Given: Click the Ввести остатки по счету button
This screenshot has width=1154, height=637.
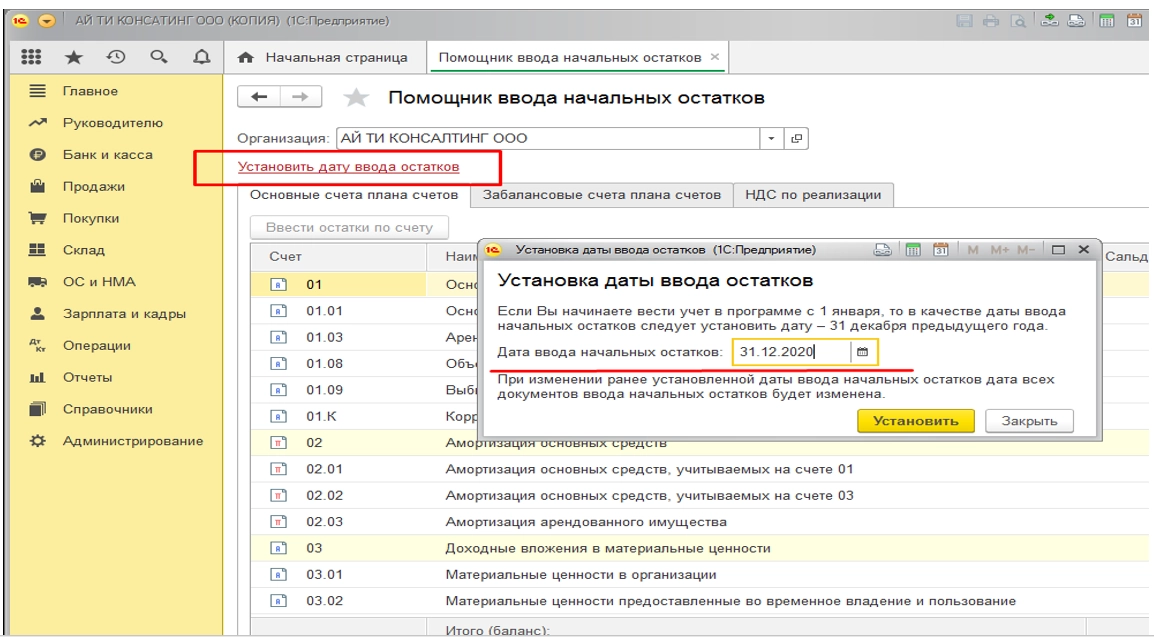Looking at the screenshot, I should (x=350, y=227).
